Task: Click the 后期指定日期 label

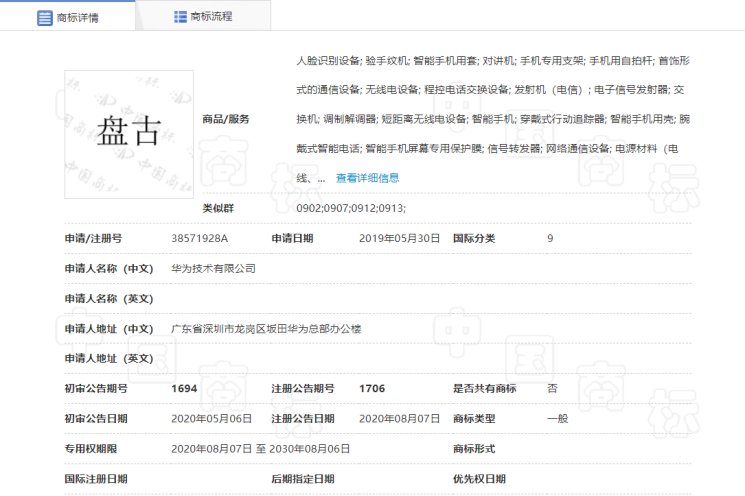Action: [x=303, y=479]
